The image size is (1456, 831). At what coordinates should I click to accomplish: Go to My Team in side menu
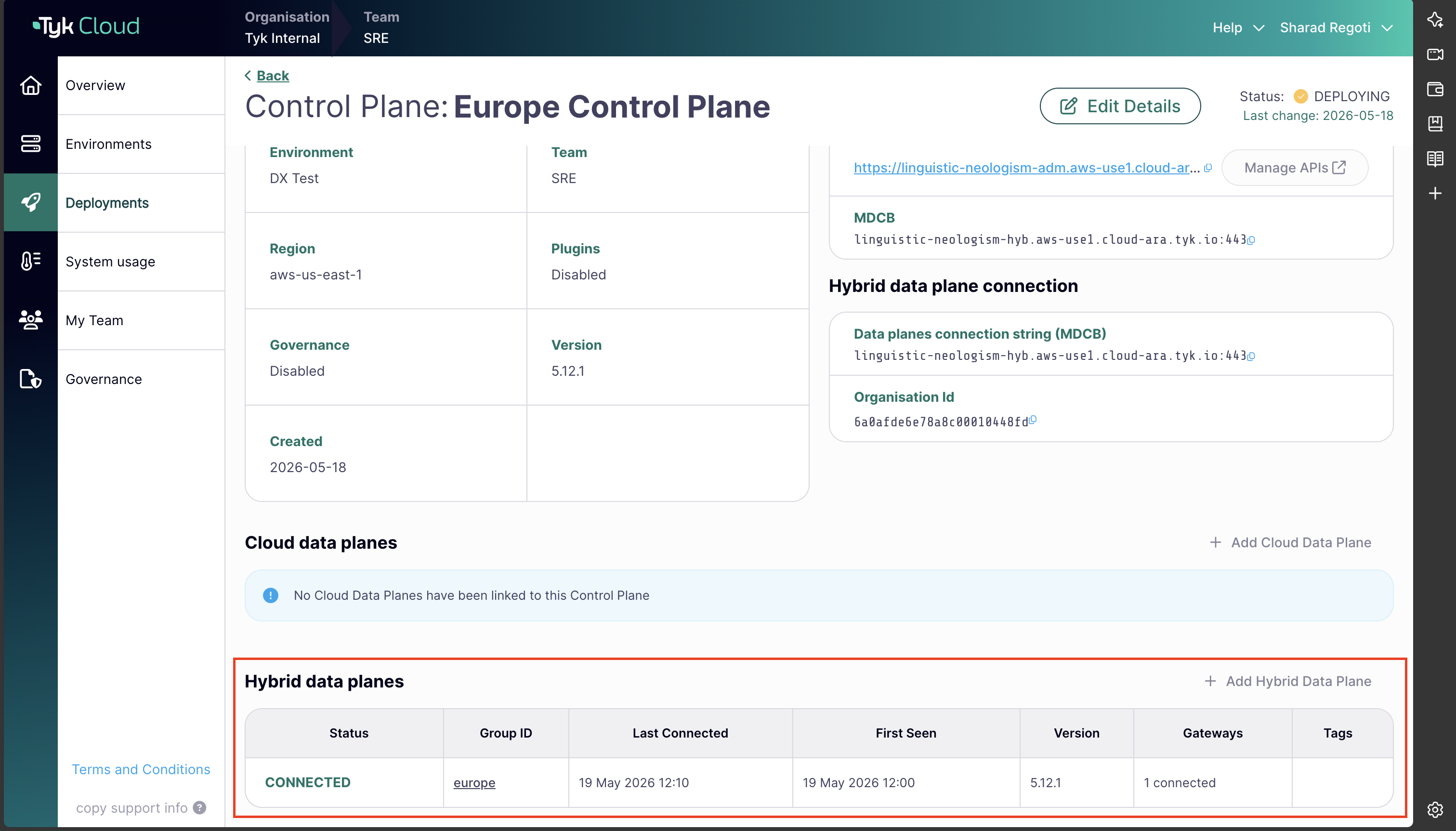[141, 321]
